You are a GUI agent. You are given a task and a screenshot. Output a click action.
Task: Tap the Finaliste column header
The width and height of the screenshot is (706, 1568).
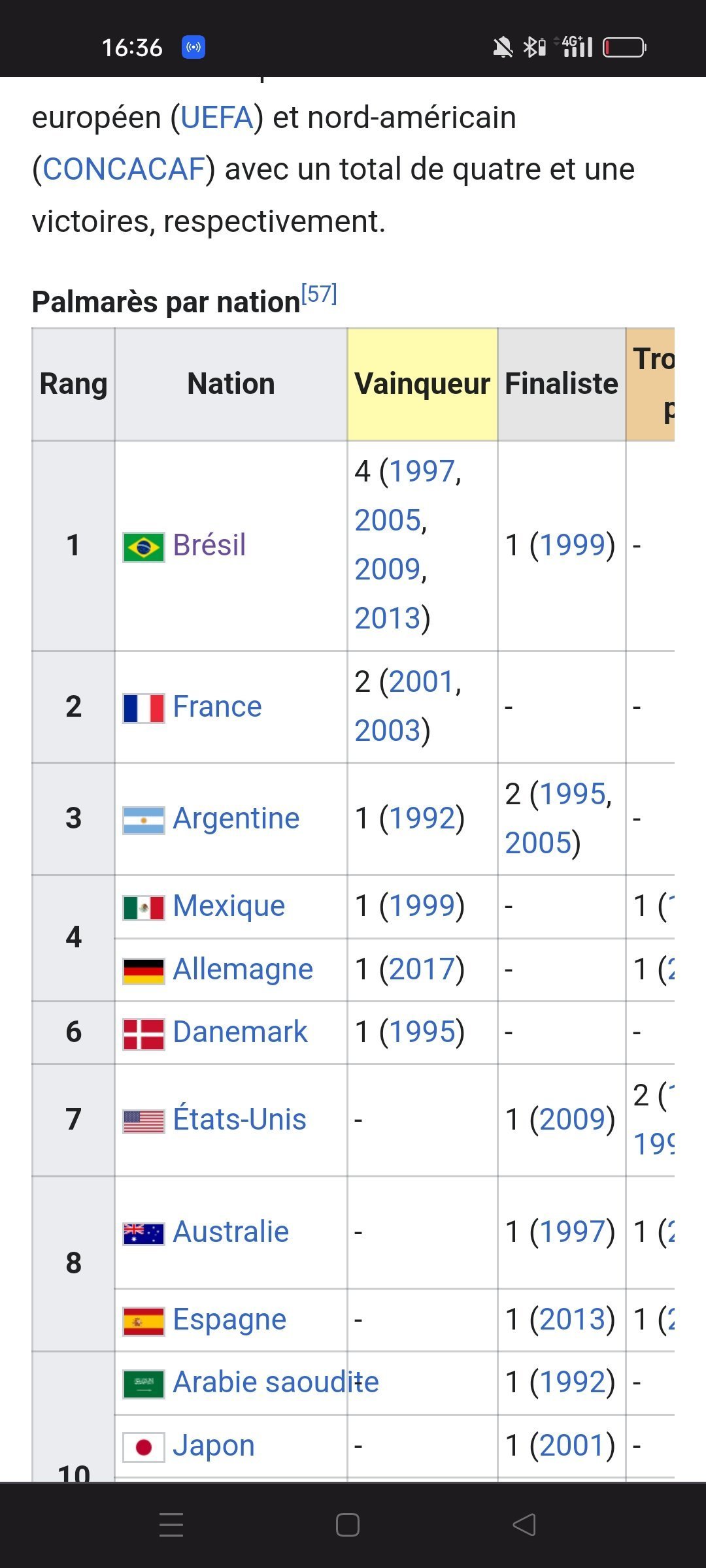point(562,384)
